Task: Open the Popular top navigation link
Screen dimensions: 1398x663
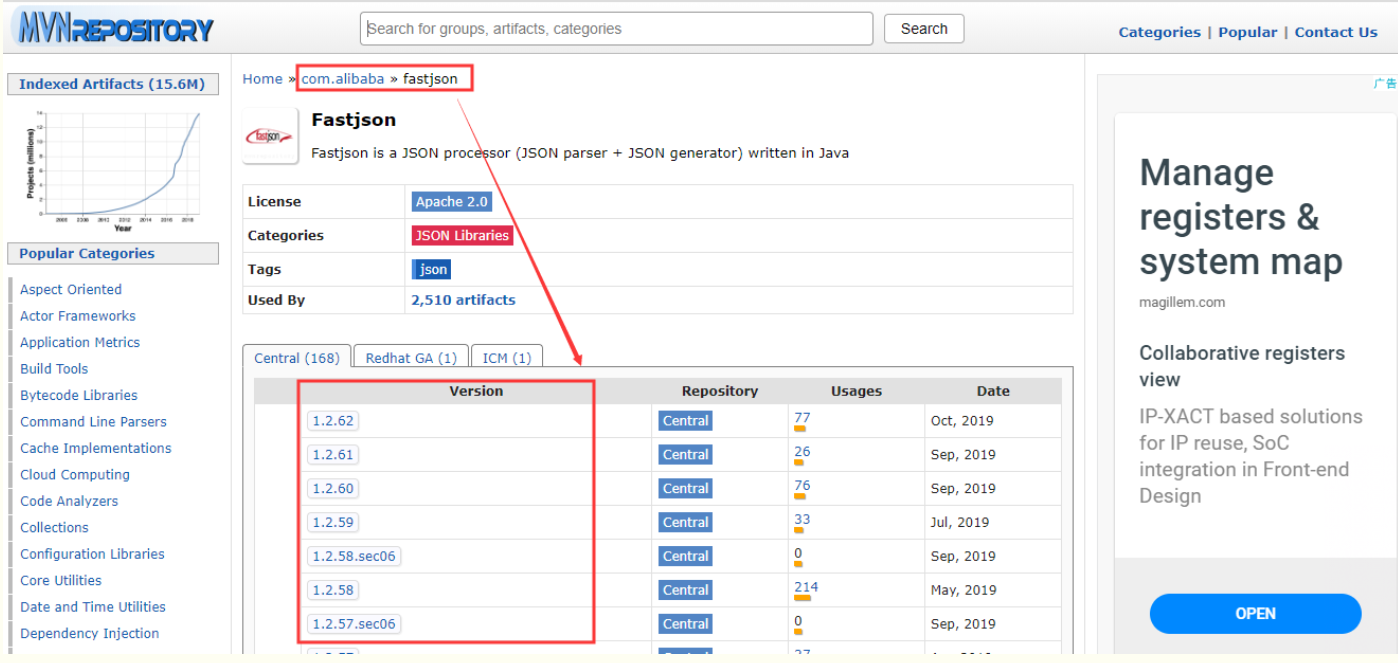Action: point(1247,32)
